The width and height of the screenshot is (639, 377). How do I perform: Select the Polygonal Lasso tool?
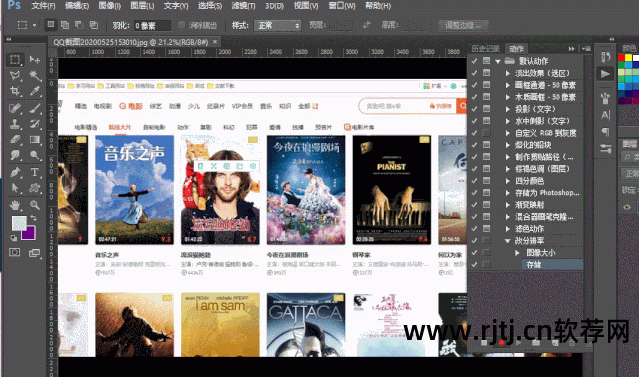[x=15, y=75]
